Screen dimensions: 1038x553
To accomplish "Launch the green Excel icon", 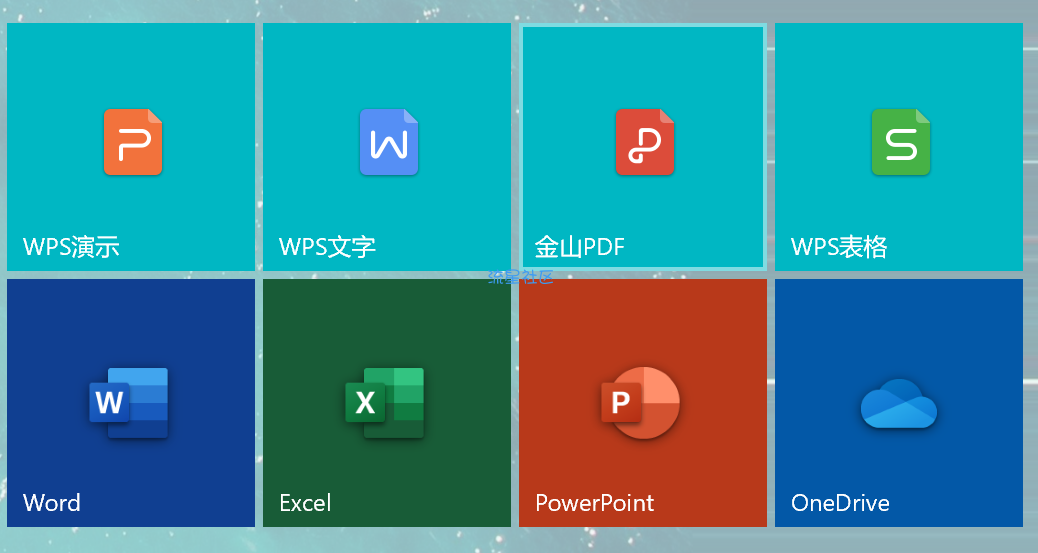I will point(385,403).
